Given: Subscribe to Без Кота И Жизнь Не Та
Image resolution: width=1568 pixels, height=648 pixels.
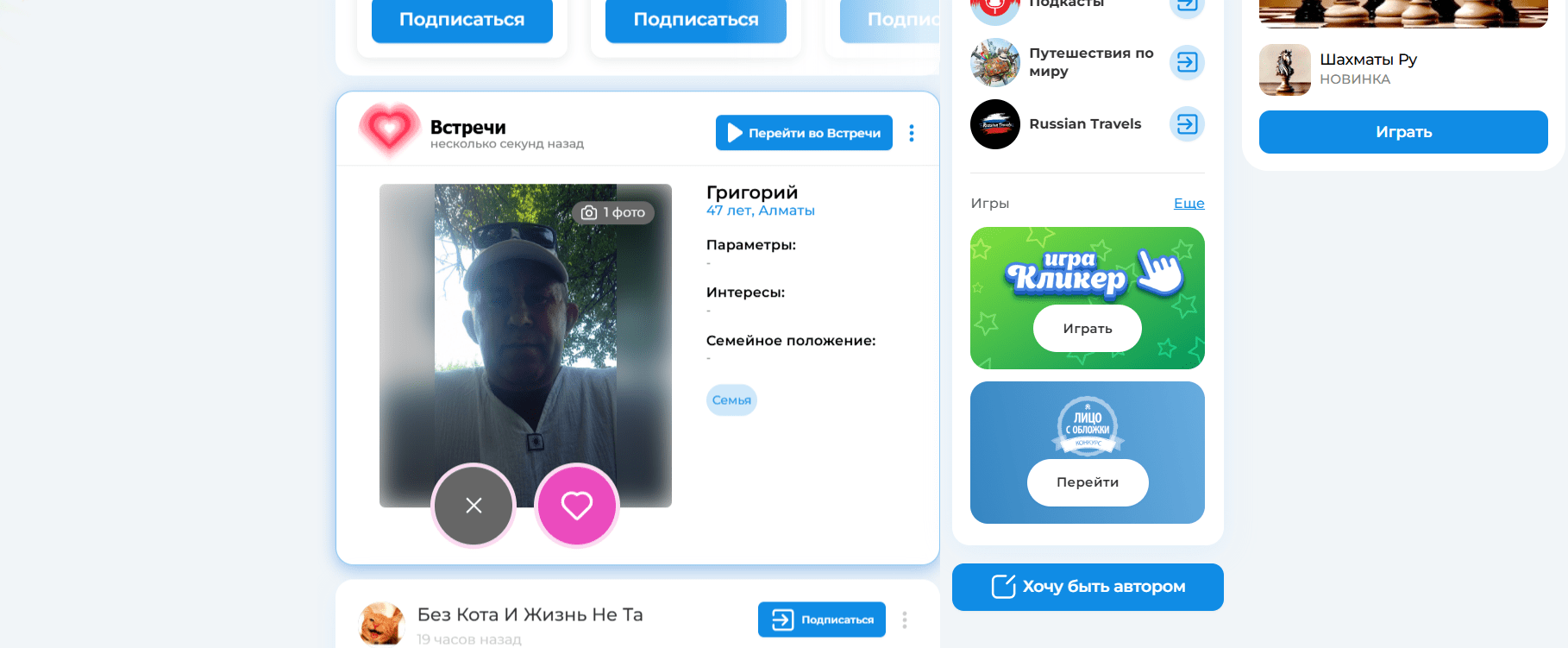Looking at the screenshot, I should [x=821, y=620].
